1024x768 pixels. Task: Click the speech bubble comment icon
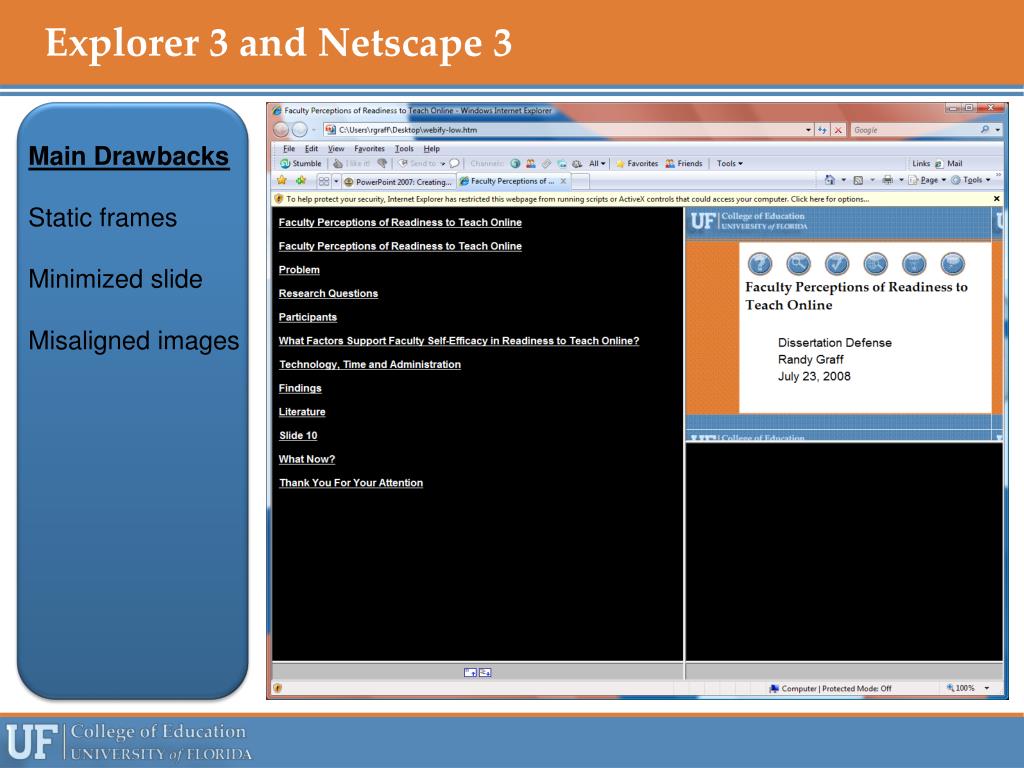click(x=455, y=163)
